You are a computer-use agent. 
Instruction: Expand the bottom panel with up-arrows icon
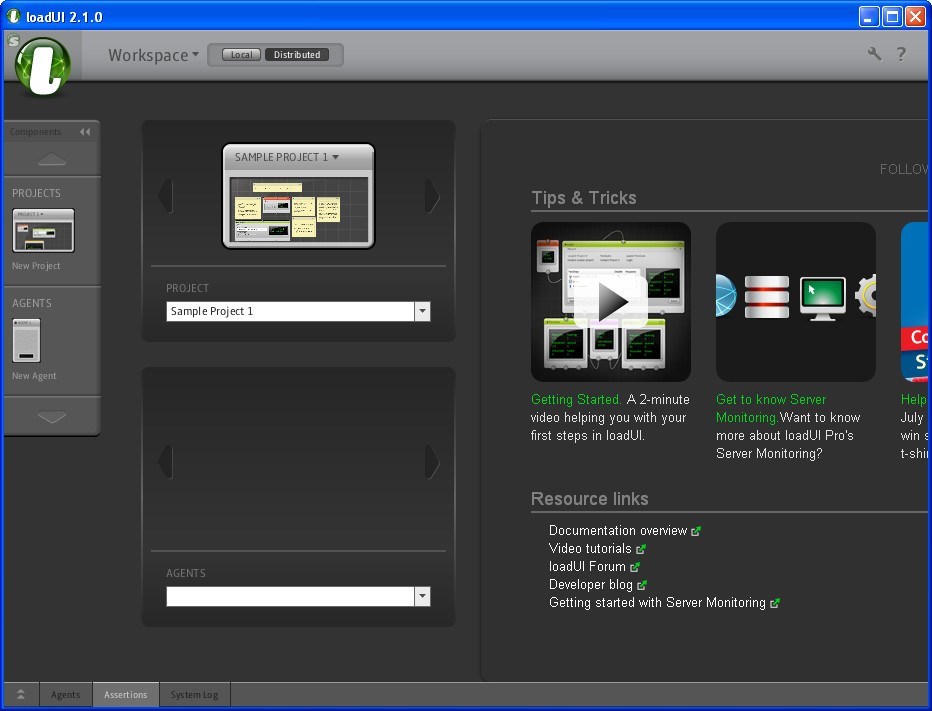point(21,695)
